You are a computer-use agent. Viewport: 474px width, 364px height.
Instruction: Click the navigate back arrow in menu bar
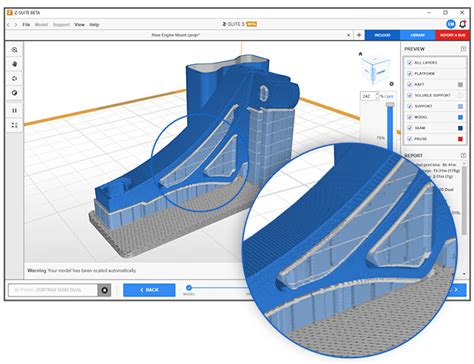click(8, 25)
